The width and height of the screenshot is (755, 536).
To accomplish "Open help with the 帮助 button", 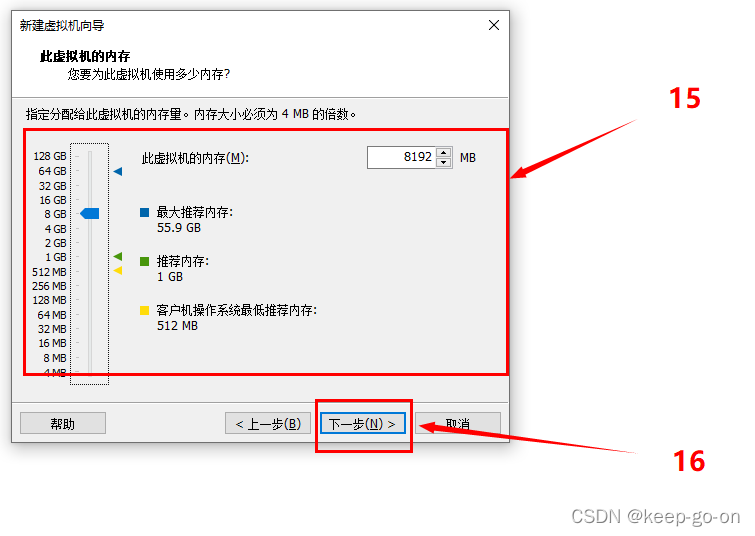I will [63, 424].
